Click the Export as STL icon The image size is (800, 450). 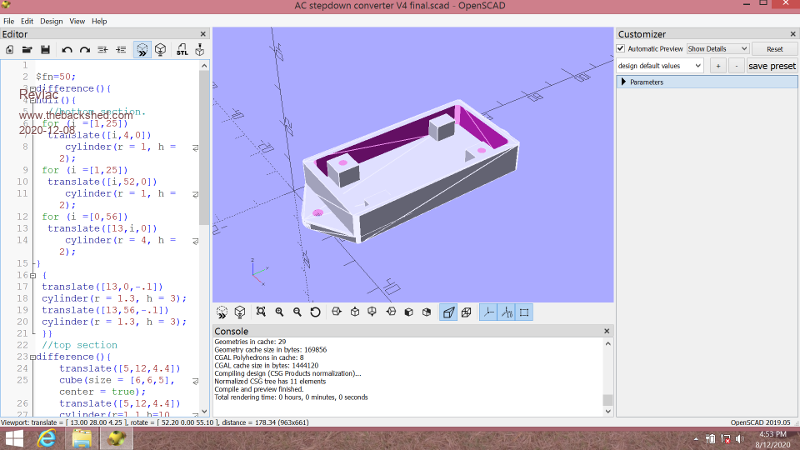pyautogui.click(x=182, y=49)
